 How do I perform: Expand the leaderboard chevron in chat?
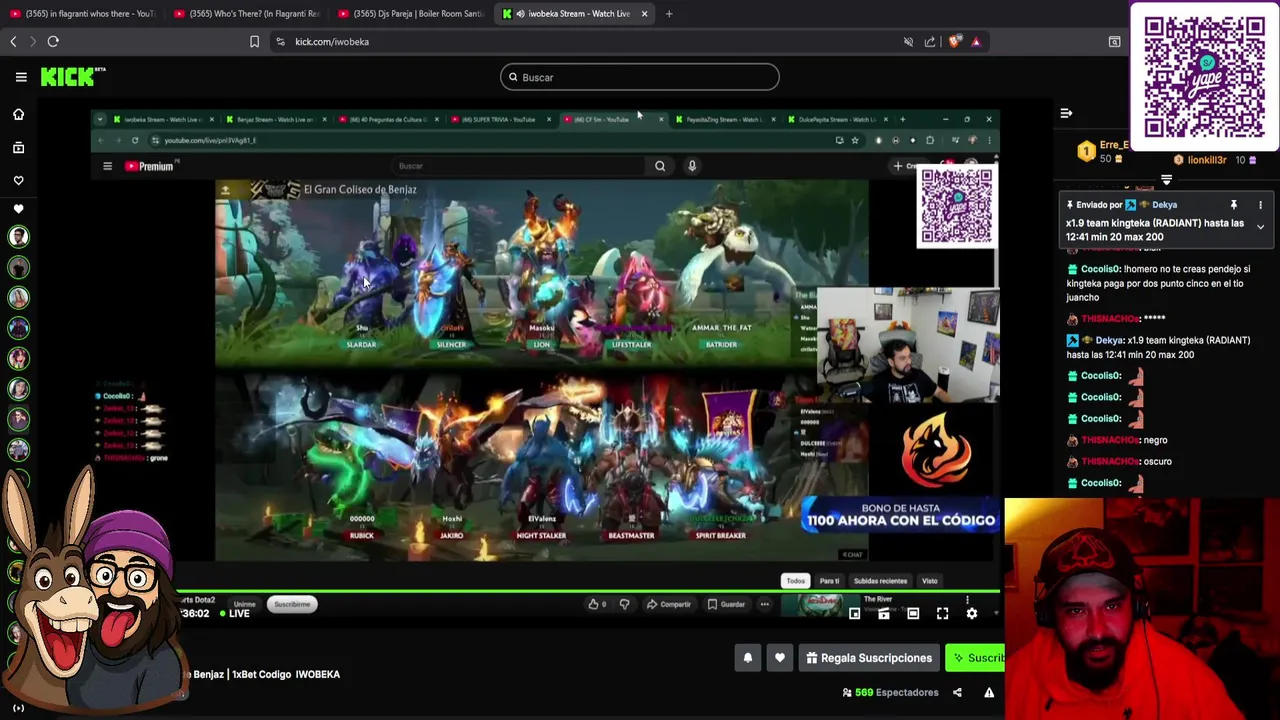1166,181
